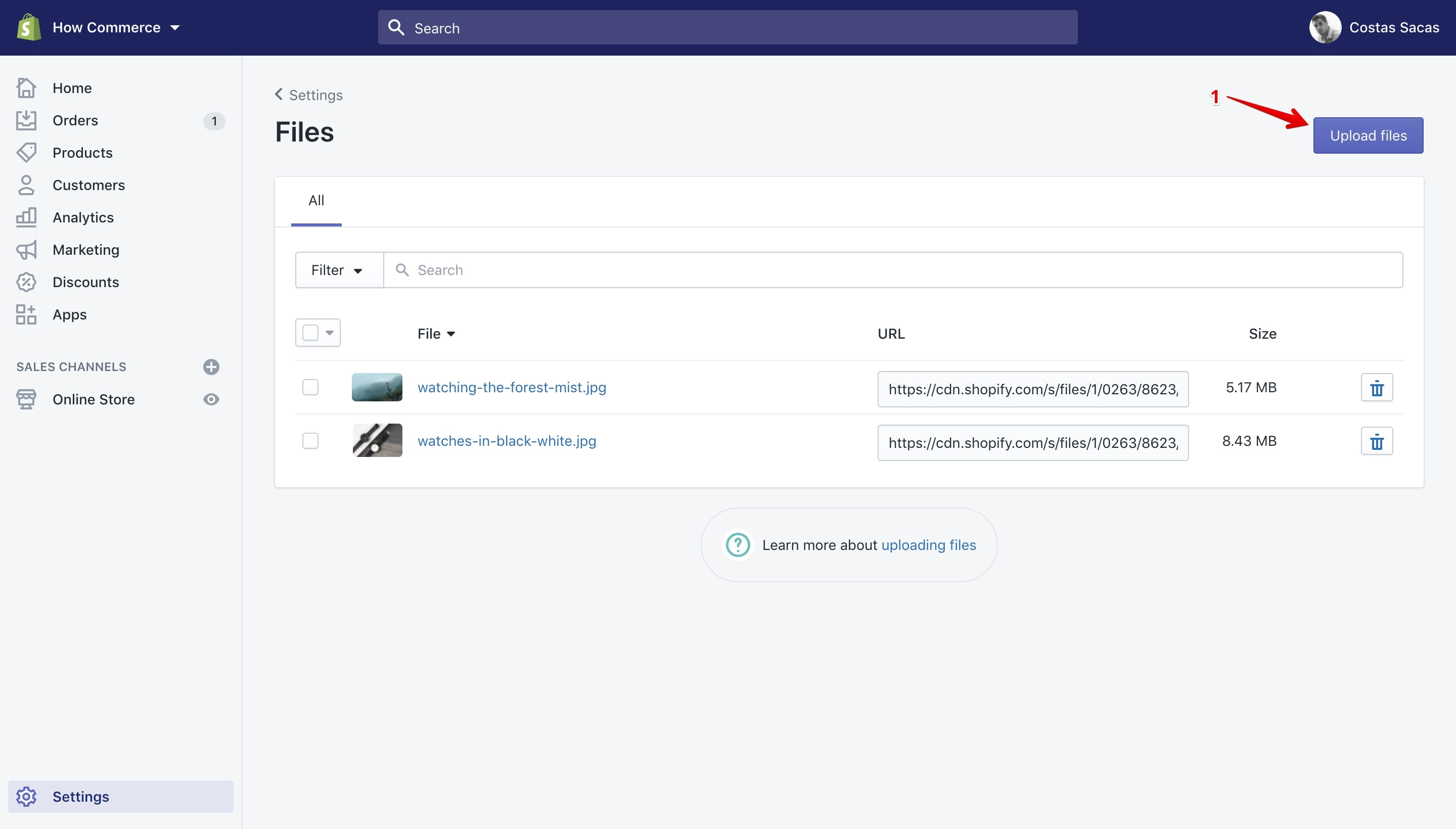Click the forest mist image thumbnail

[x=377, y=387]
